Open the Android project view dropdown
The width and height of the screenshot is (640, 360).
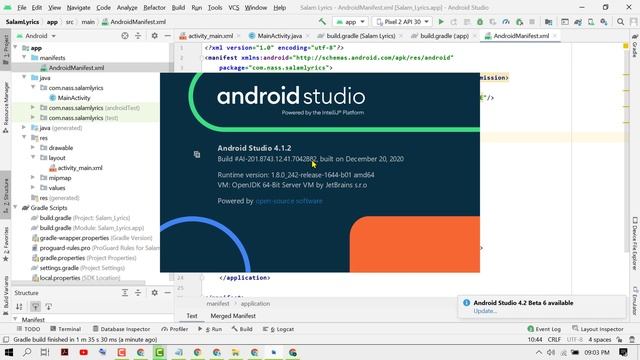click(x=36, y=36)
